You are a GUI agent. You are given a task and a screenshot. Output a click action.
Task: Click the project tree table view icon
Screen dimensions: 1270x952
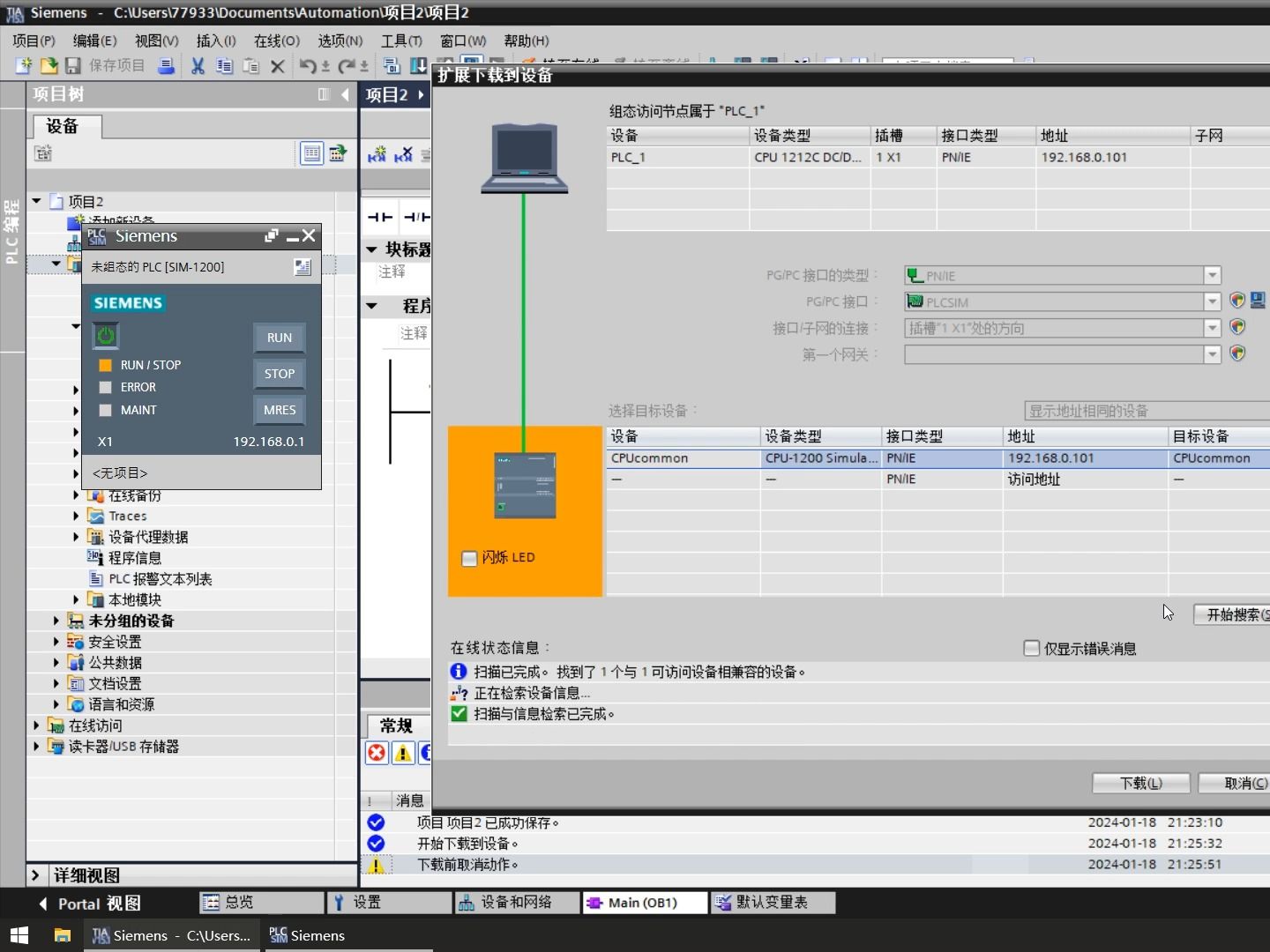(311, 153)
